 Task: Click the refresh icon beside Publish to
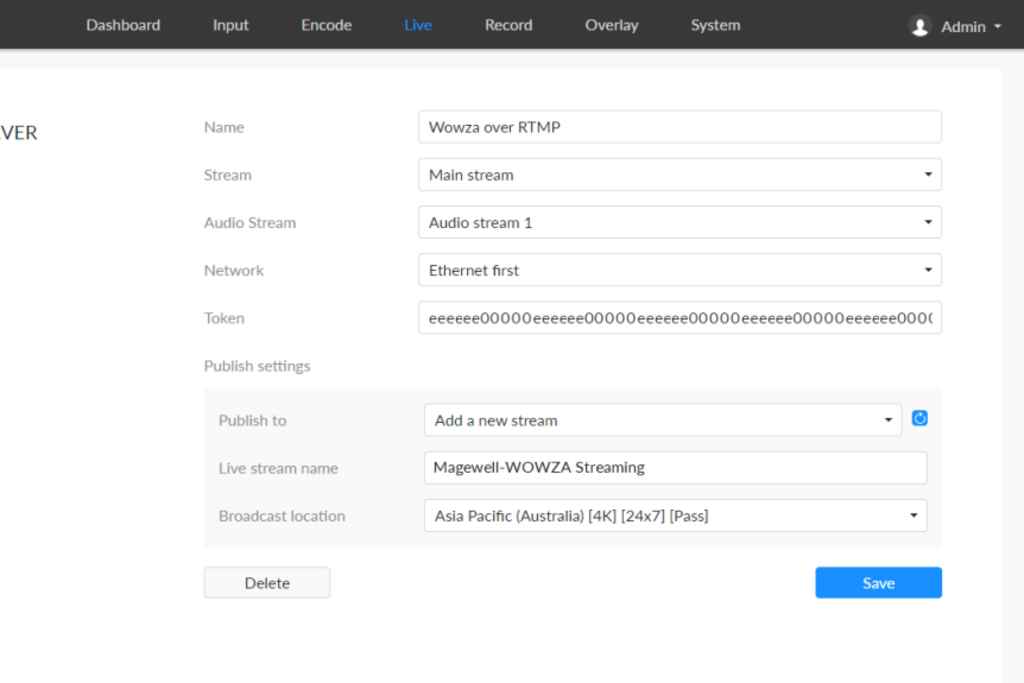tap(920, 419)
